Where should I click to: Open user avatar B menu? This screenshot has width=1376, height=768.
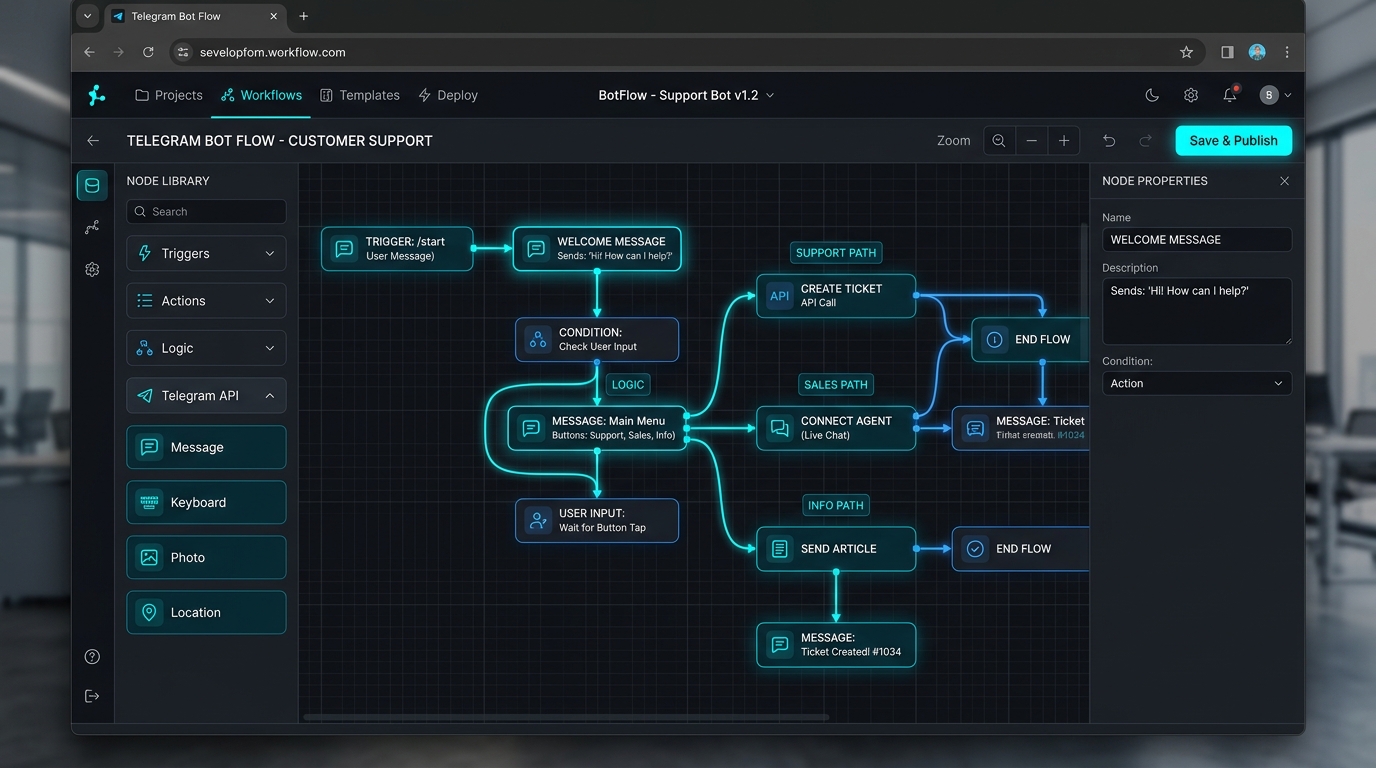(1274, 95)
